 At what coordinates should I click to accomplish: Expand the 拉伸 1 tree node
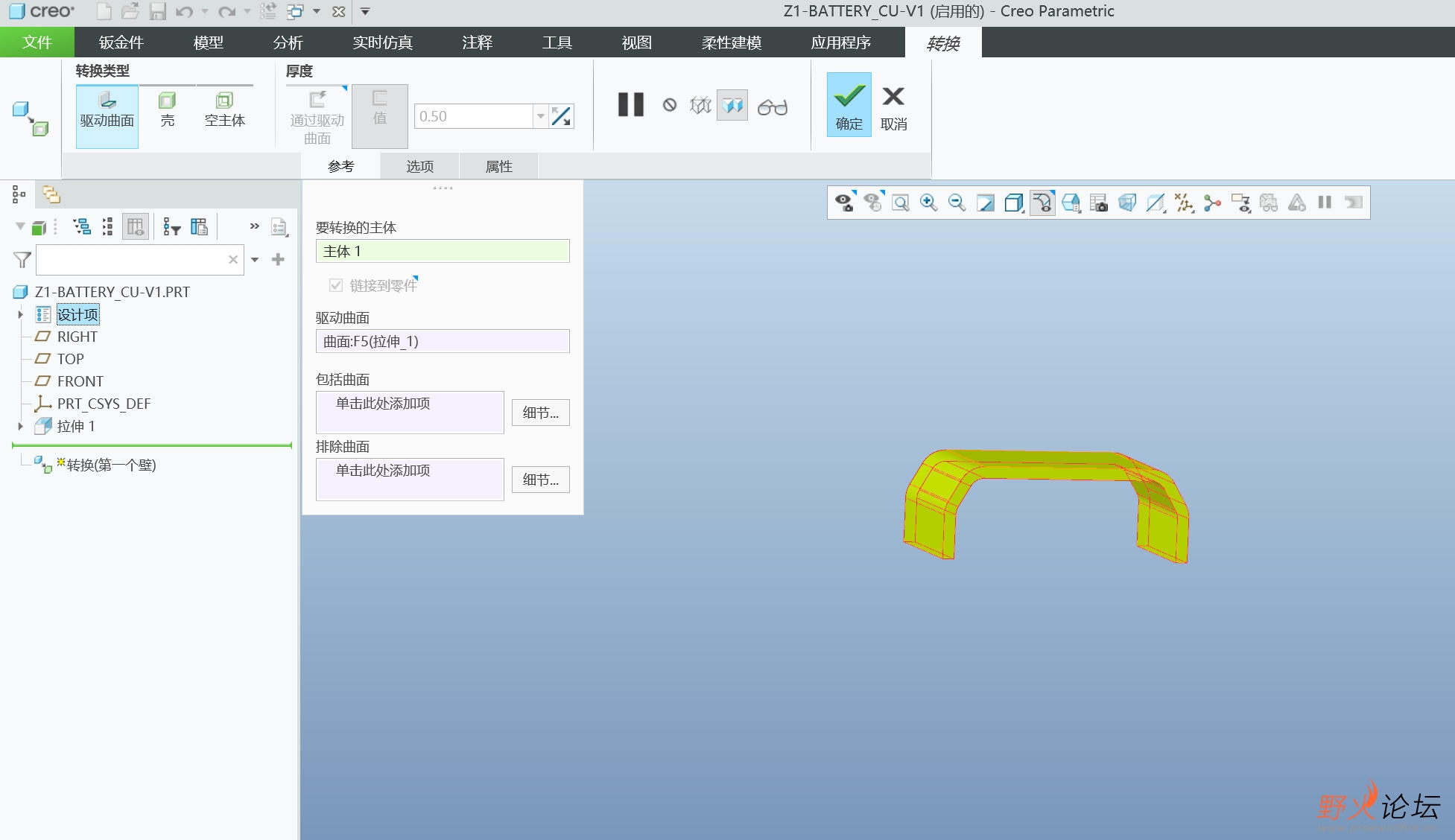[21, 427]
